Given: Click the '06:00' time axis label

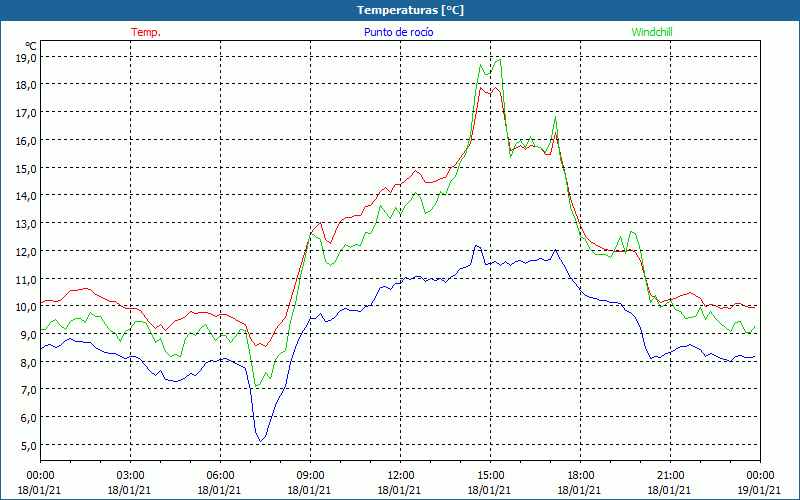Looking at the screenshot, I should pyautogui.click(x=220, y=476).
